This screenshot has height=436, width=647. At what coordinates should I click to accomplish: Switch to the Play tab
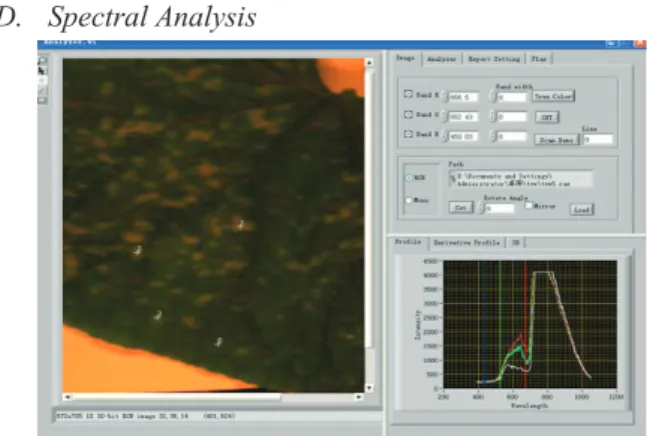(538, 59)
